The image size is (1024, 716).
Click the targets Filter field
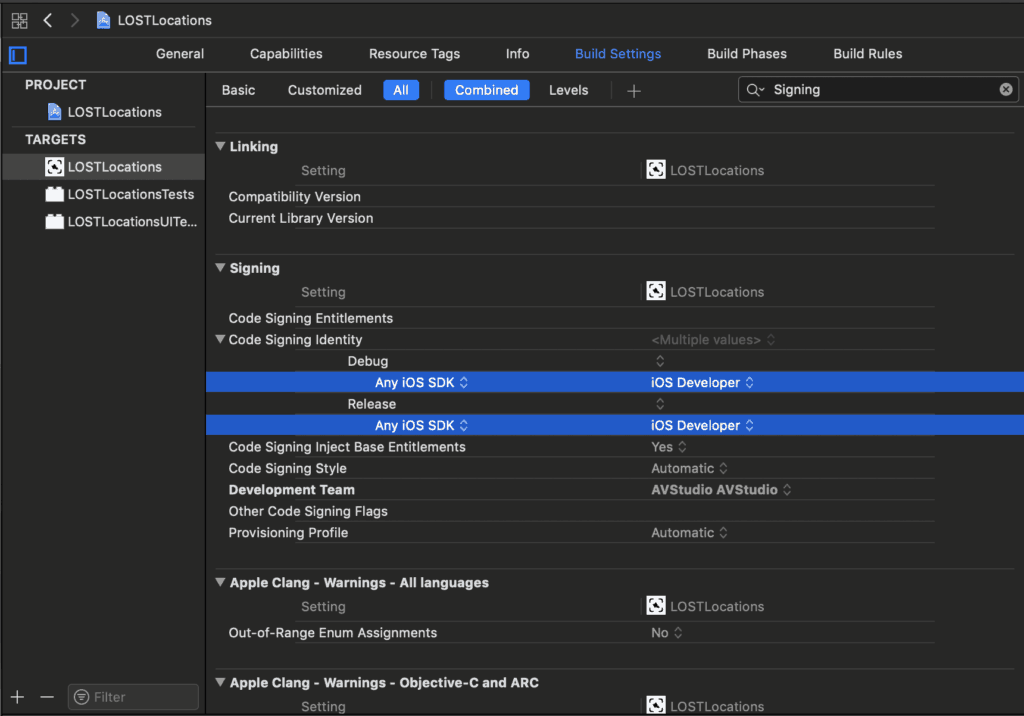click(133, 697)
